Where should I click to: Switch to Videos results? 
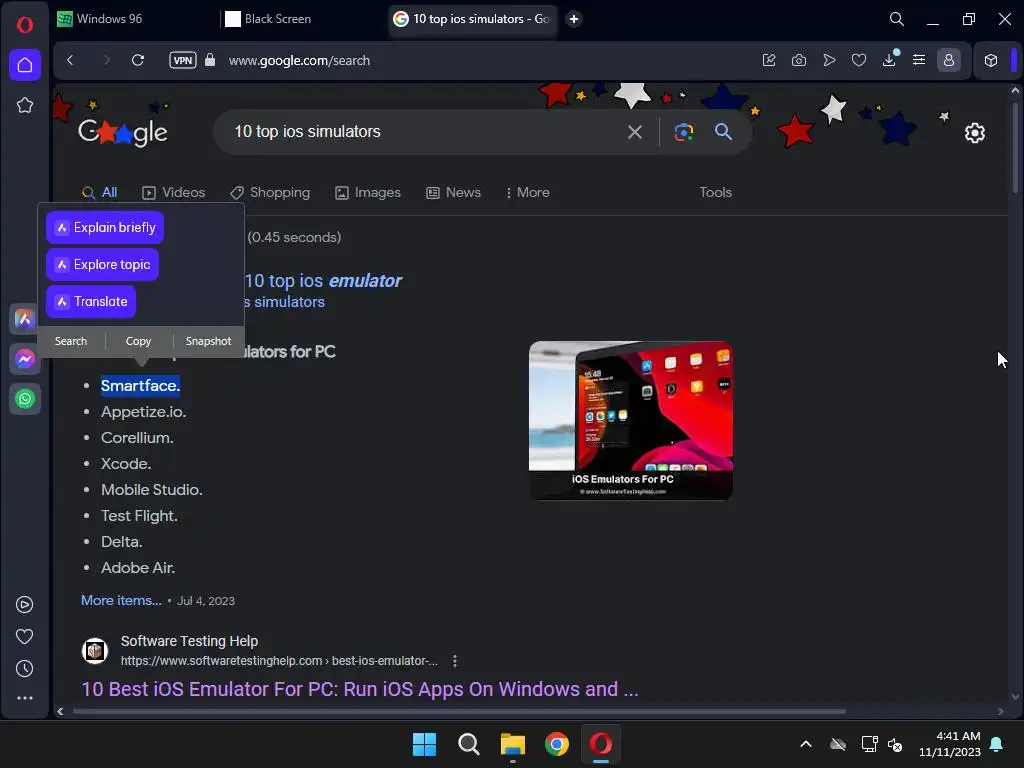coord(174,193)
